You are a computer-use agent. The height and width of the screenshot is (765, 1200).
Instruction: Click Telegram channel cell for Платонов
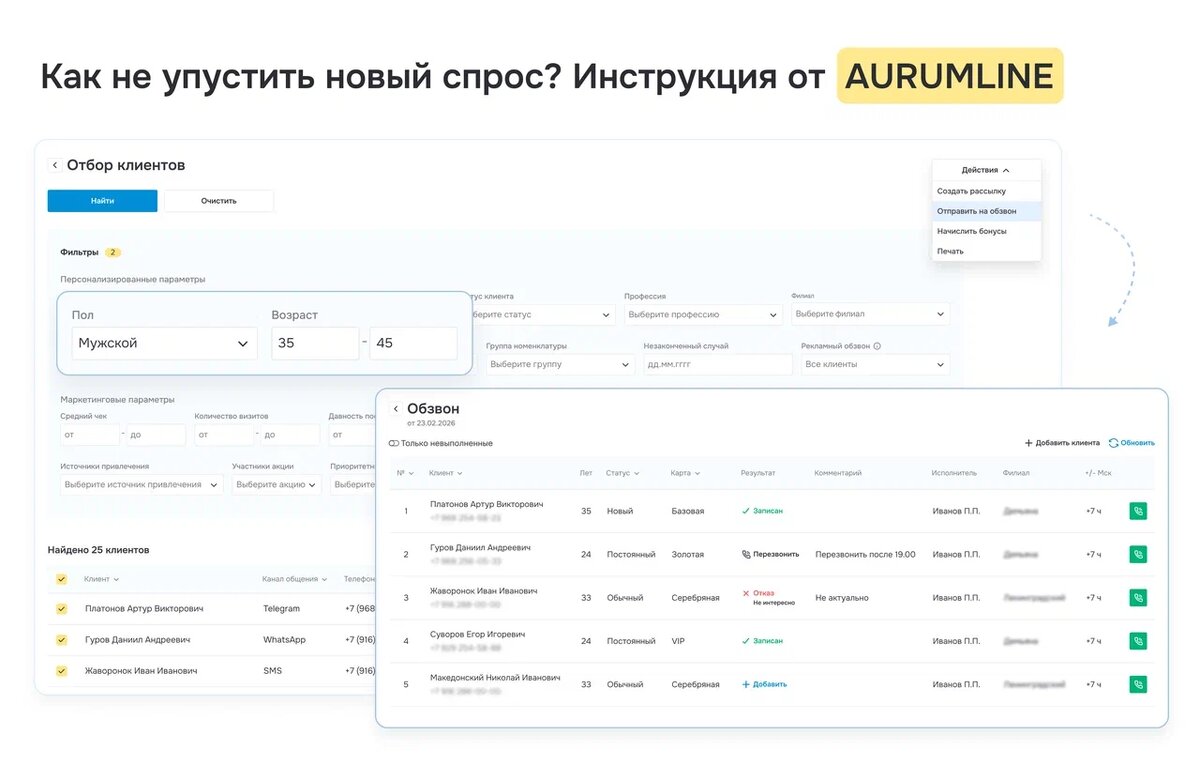(282, 609)
